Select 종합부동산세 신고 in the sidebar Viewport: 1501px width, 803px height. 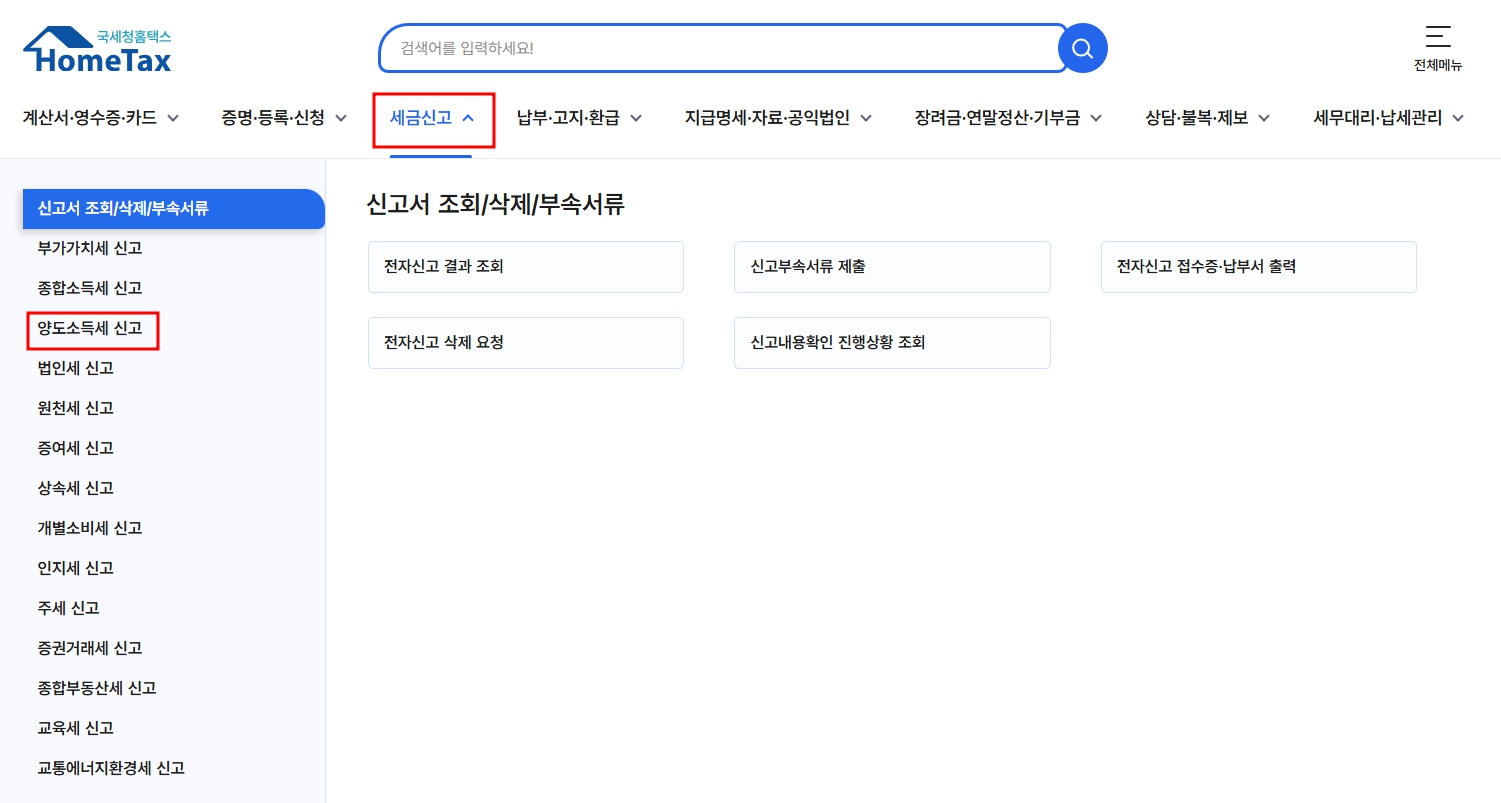point(95,688)
